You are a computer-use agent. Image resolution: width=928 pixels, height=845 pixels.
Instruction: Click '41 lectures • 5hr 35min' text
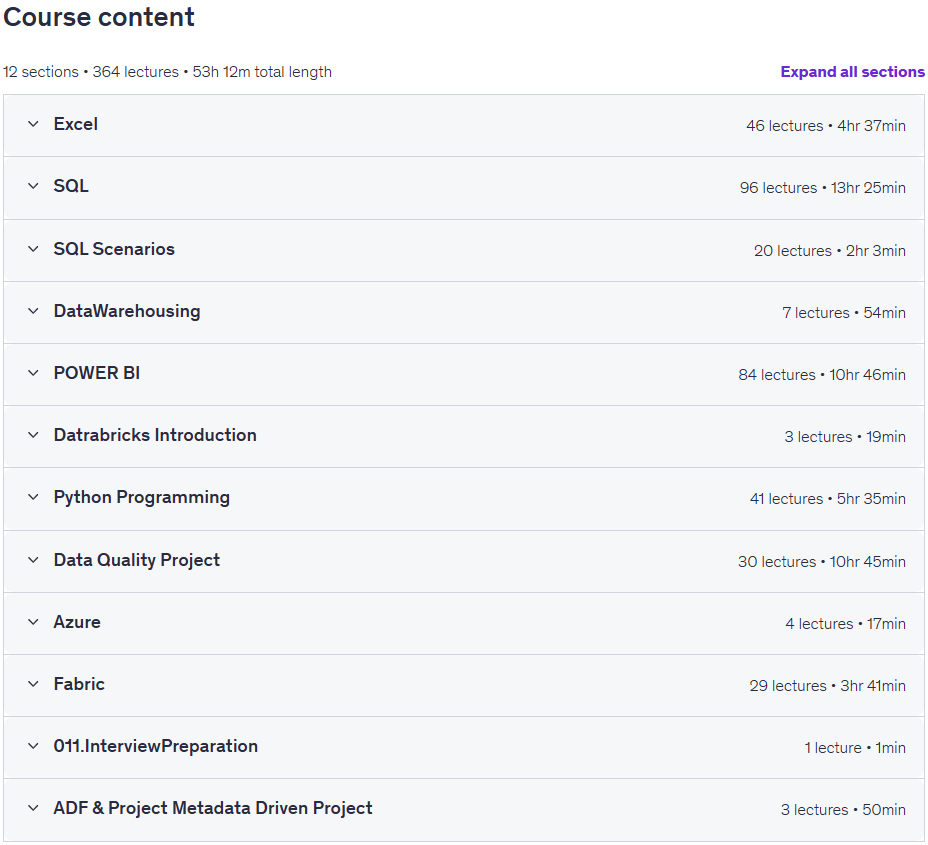[x=827, y=499]
